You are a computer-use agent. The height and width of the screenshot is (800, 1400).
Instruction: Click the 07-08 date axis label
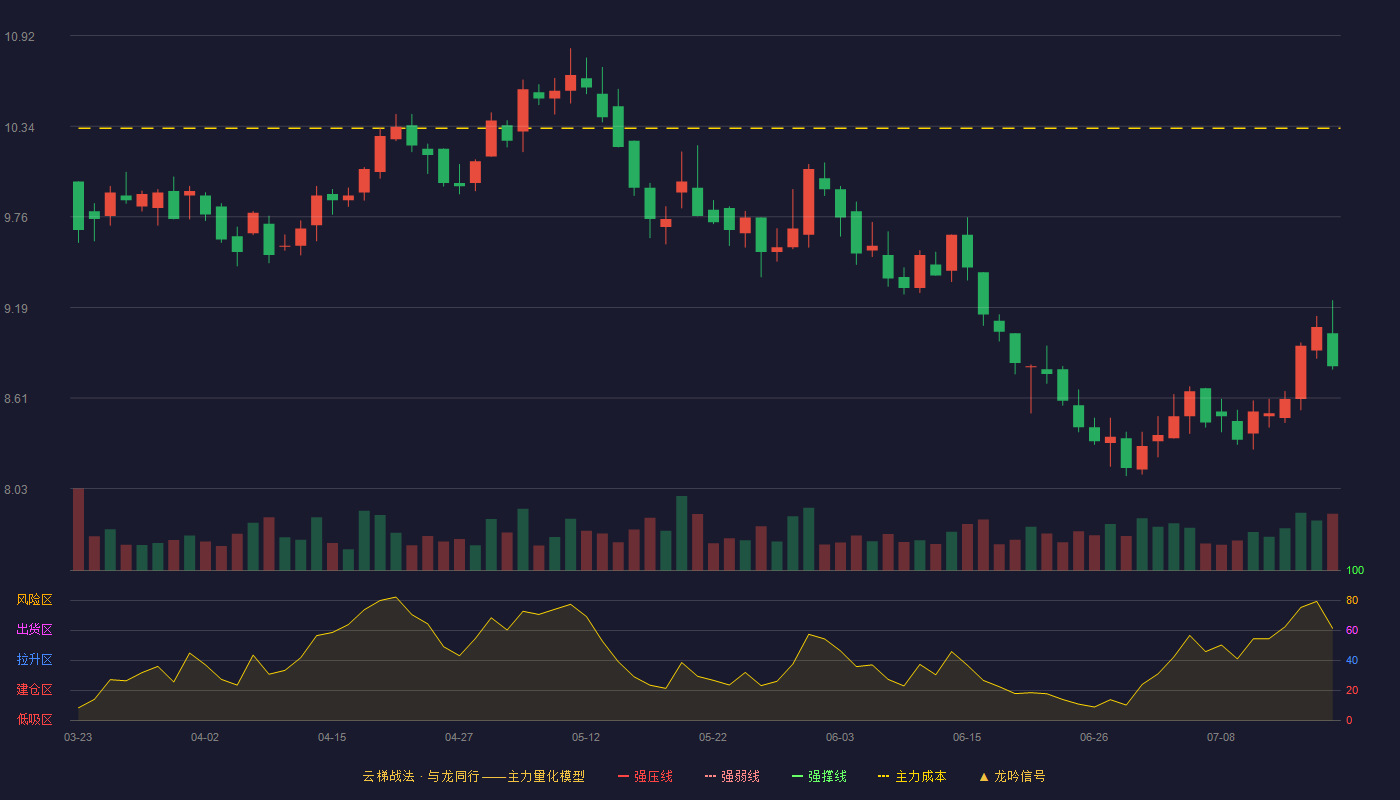pyautogui.click(x=1221, y=737)
